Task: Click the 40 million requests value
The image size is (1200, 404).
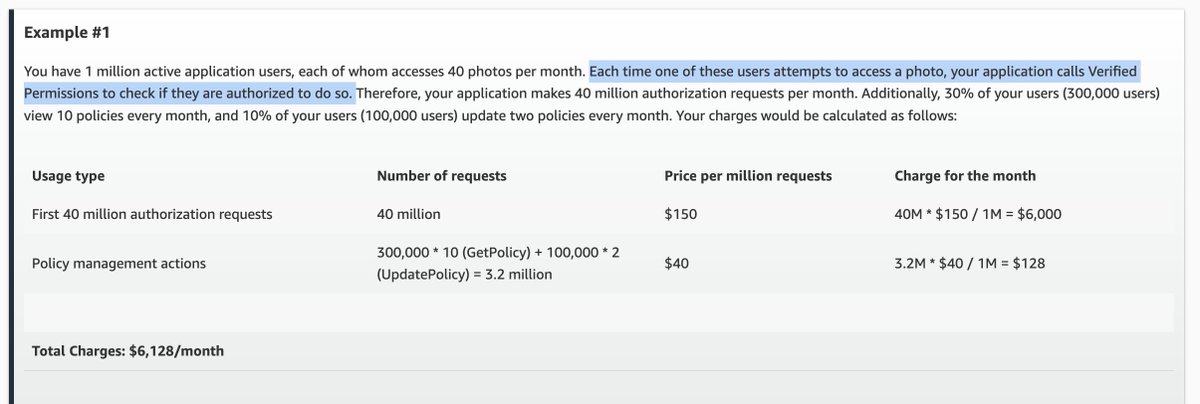Action: coord(408,214)
